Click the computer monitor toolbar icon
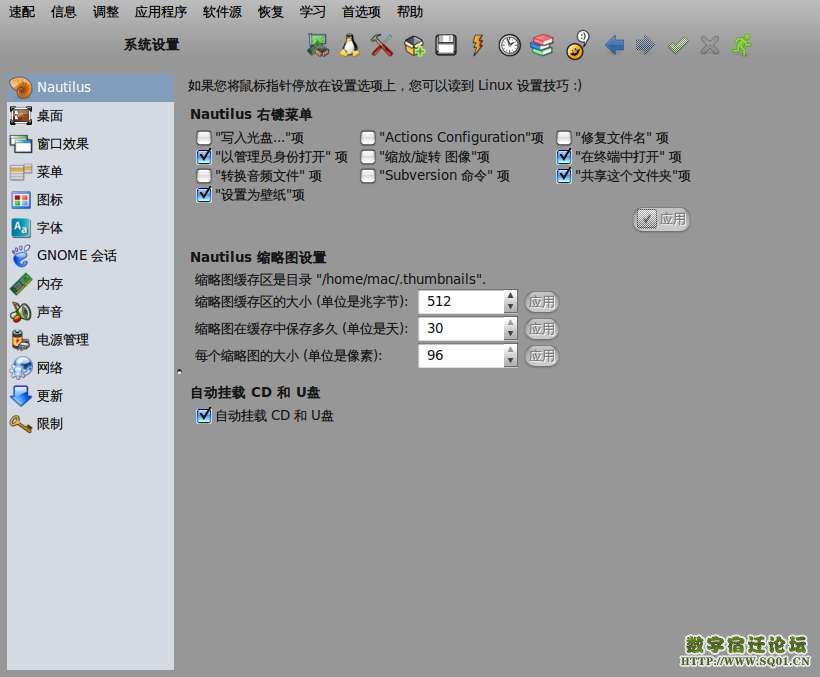Image resolution: width=820 pixels, height=677 pixels. (317, 45)
